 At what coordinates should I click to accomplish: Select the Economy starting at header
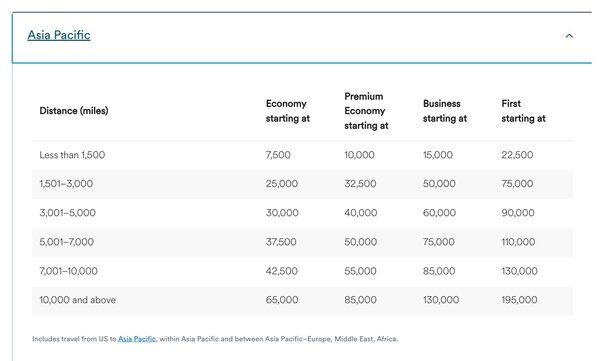(288, 111)
